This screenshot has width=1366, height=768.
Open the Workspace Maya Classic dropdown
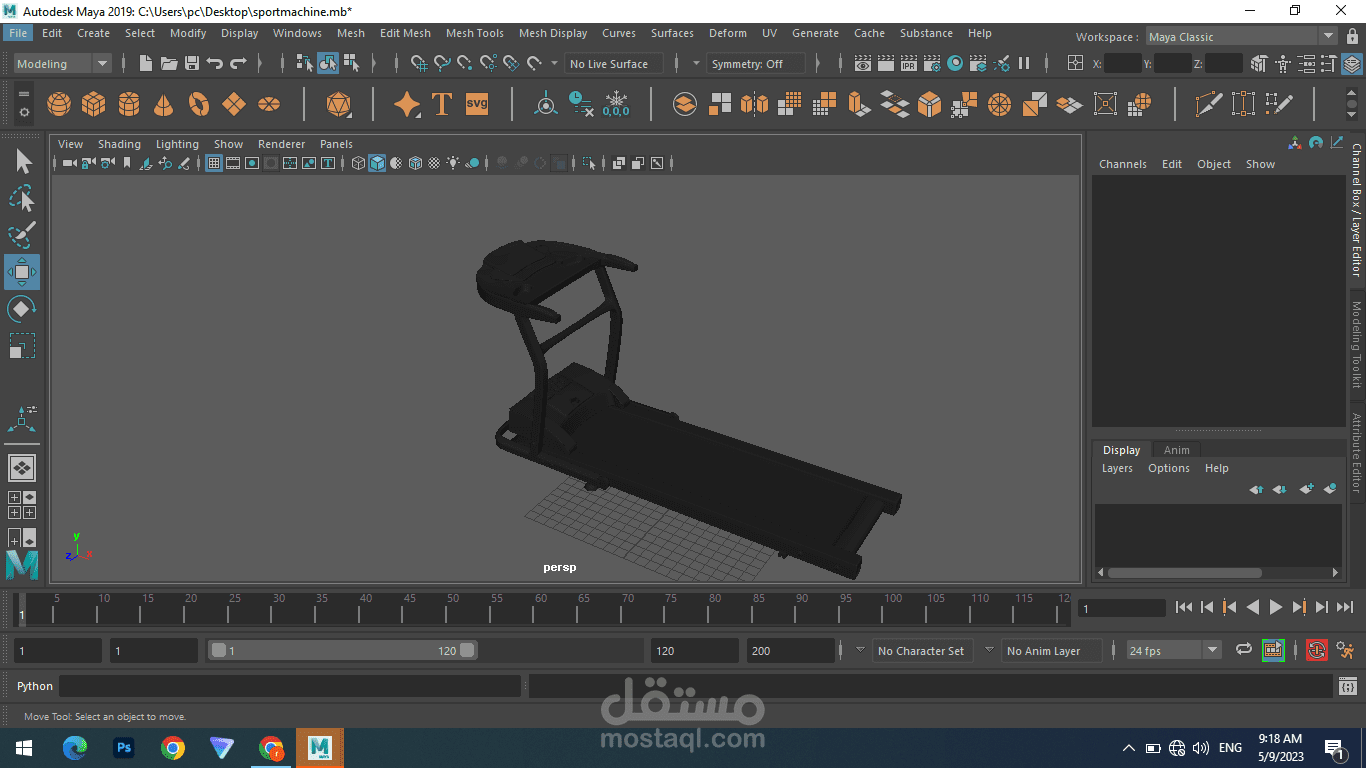point(1240,37)
